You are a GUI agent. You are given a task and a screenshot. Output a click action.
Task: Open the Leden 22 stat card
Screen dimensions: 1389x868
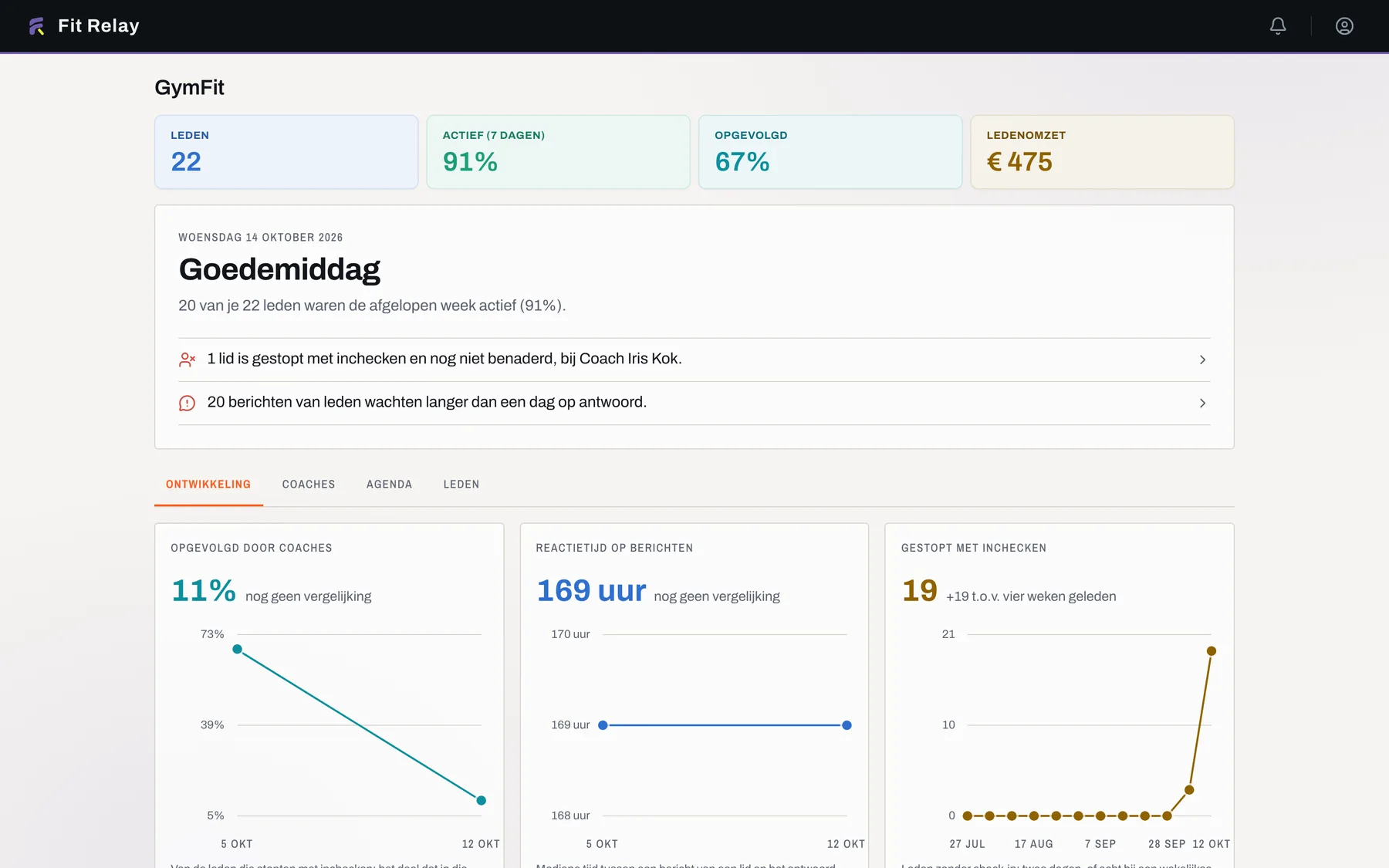[286, 152]
